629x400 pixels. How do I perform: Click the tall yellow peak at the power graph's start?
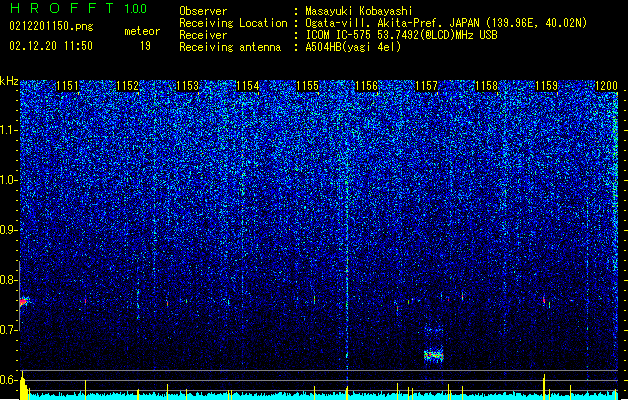pyautogui.click(x=23, y=386)
